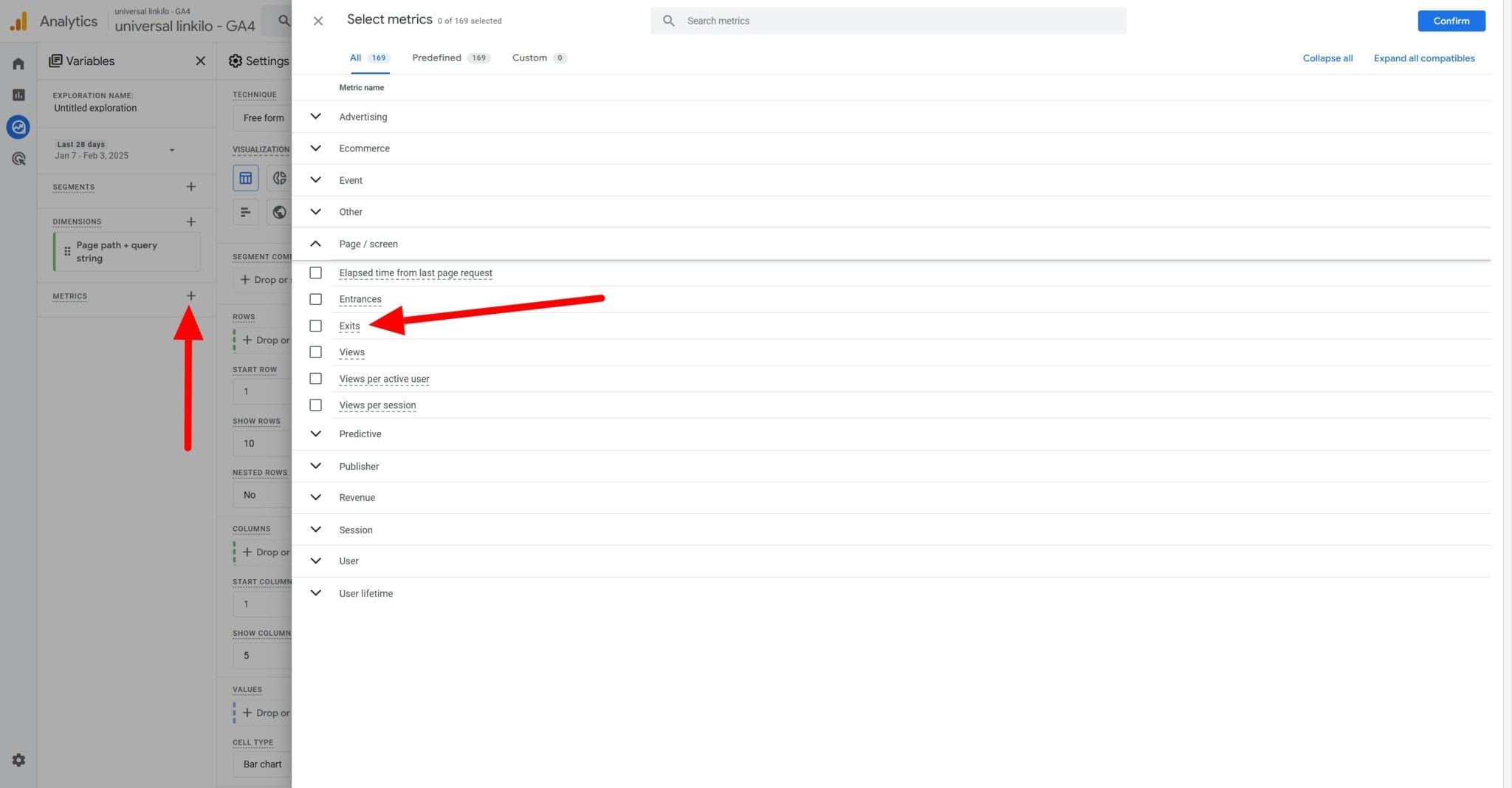Select the bar chart visualization
The width and height of the screenshot is (1512, 788).
point(246,212)
